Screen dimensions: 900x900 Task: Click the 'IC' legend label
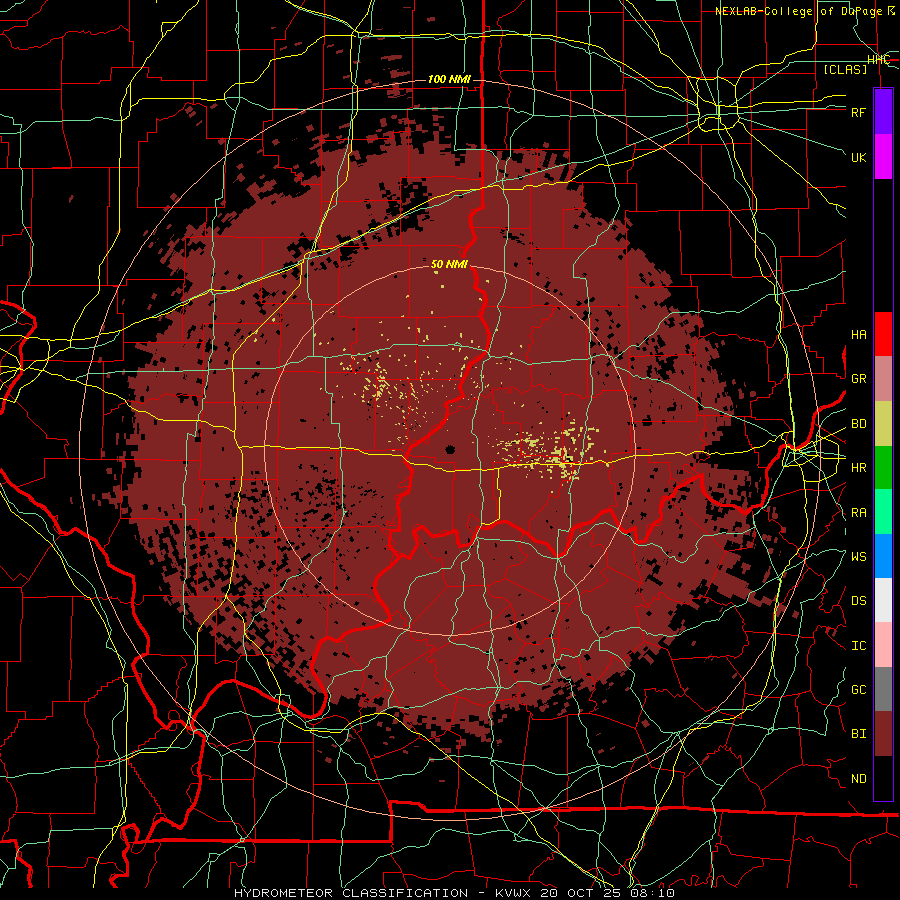(858, 646)
